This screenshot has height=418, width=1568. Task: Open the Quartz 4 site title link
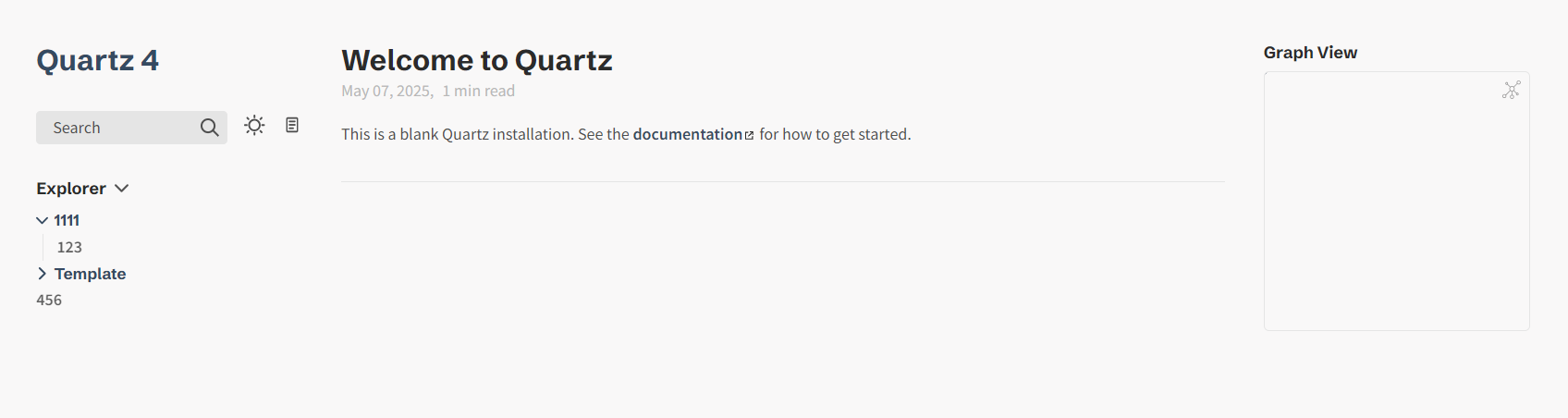click(97, 60)
